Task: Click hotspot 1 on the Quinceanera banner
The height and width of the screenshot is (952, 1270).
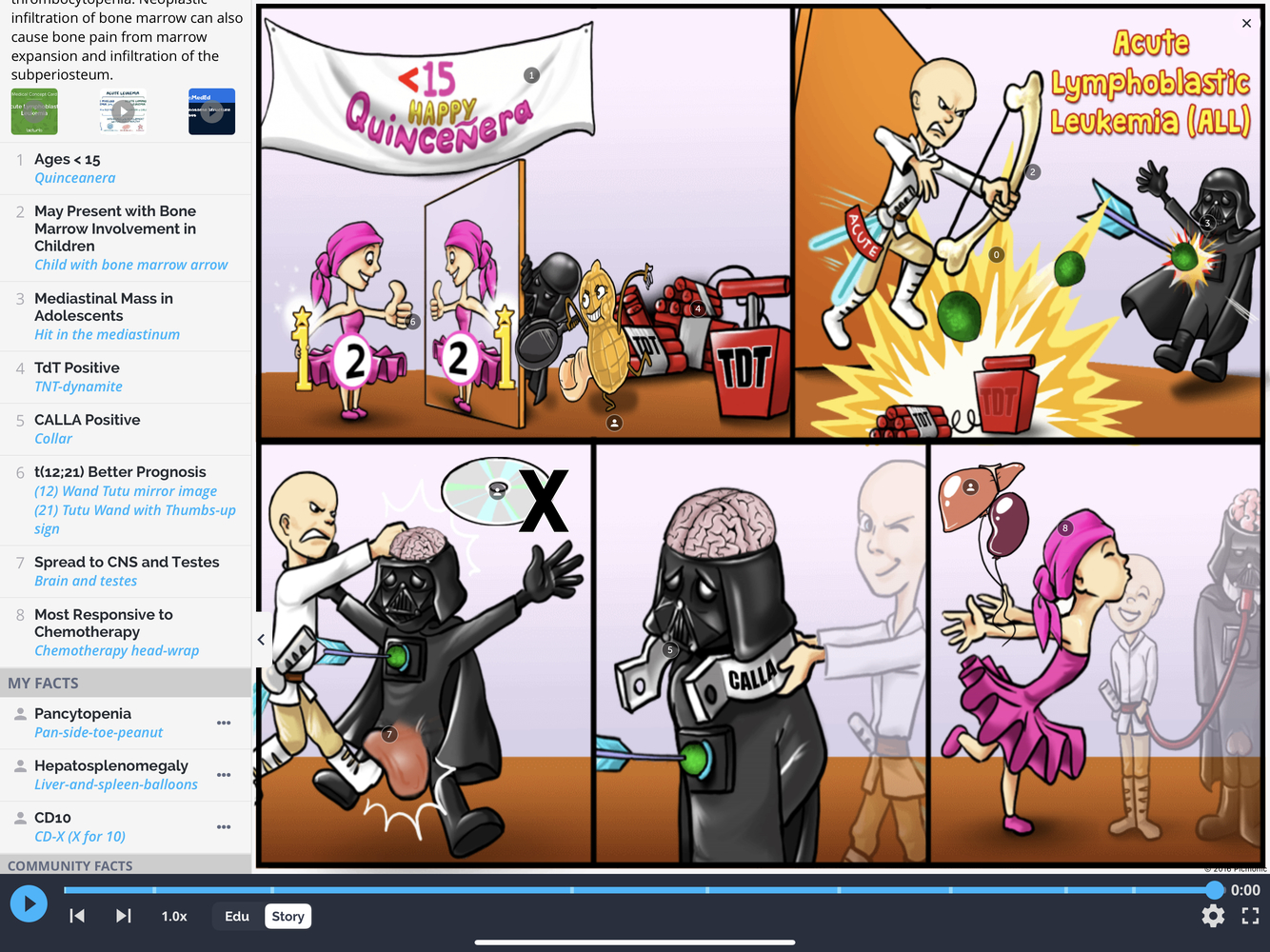Action: 531,75
